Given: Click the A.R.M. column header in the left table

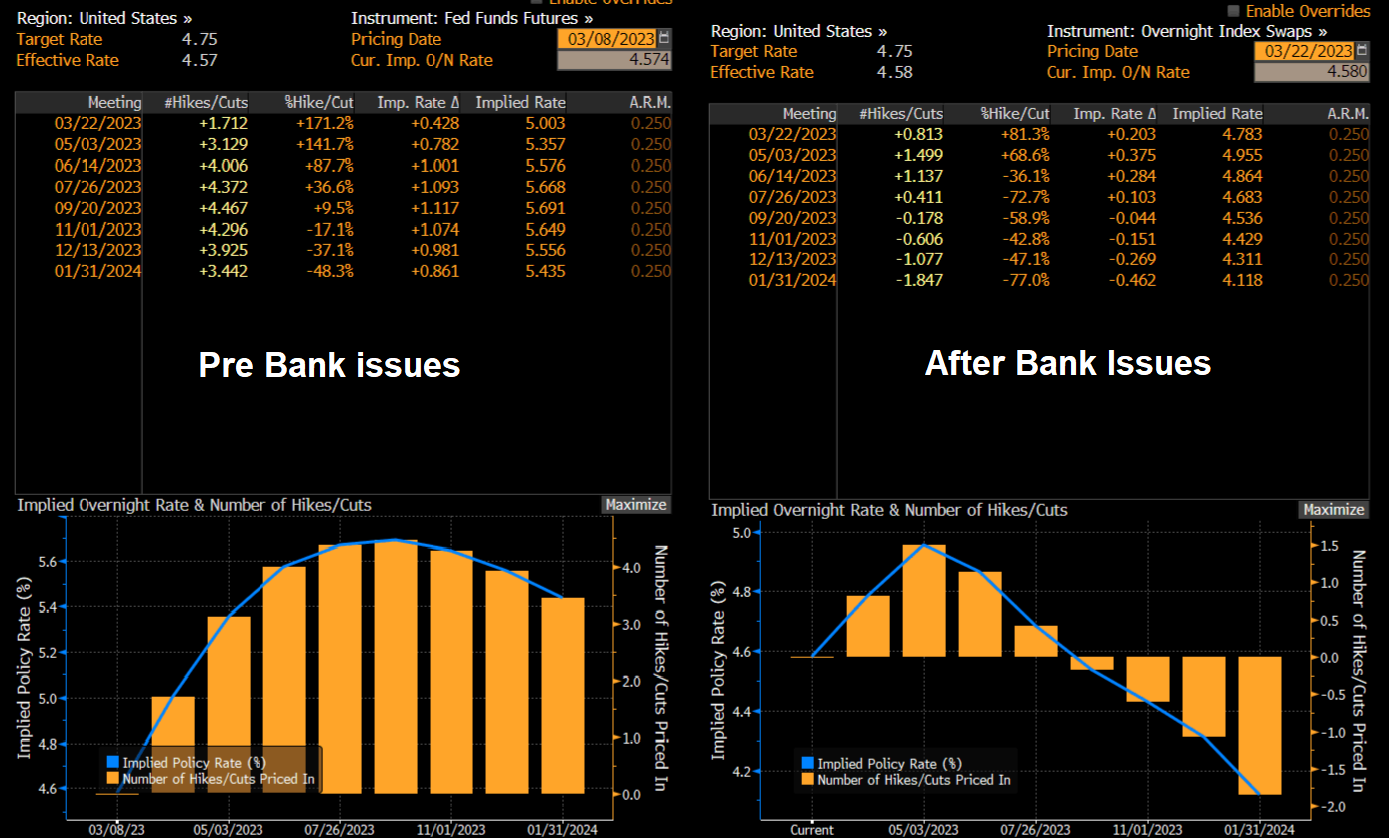Looking at the screenshot, I should click(648, 103).
